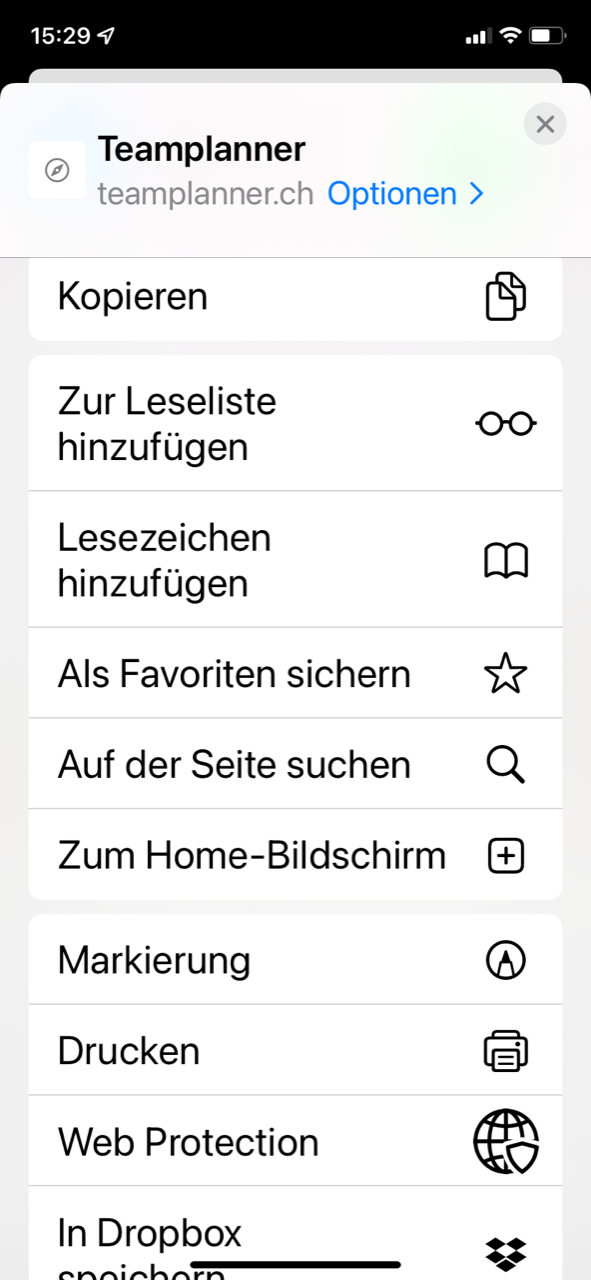
Task: Tap the reading list glasses icon
Action: [x=506, y=424]
